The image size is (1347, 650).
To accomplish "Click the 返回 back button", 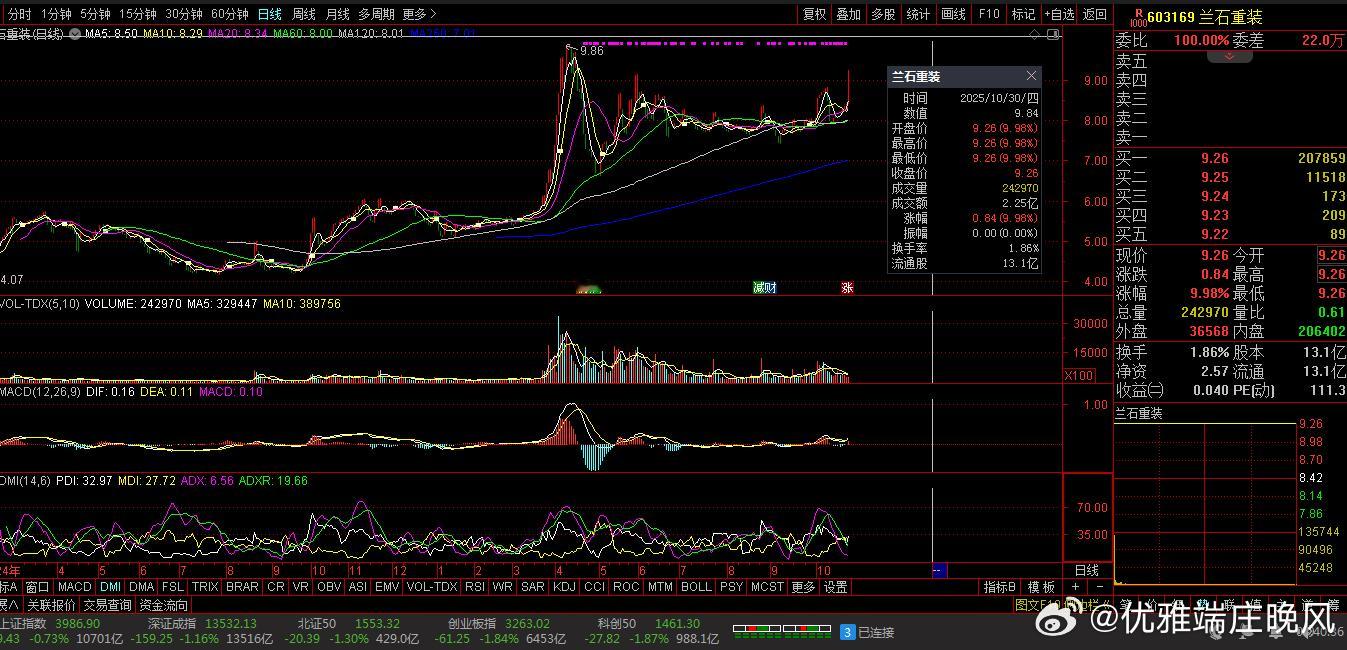I will [x=1096, y=14].
